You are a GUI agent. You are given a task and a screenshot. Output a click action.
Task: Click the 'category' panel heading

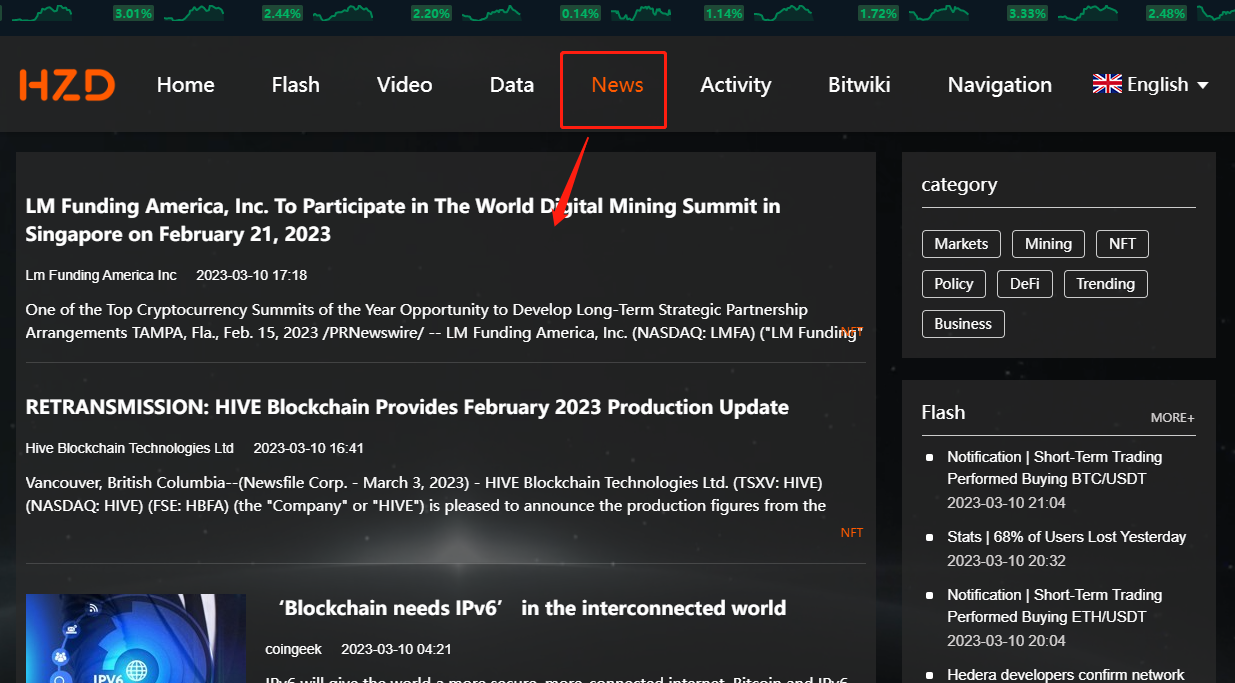point(959,185)
